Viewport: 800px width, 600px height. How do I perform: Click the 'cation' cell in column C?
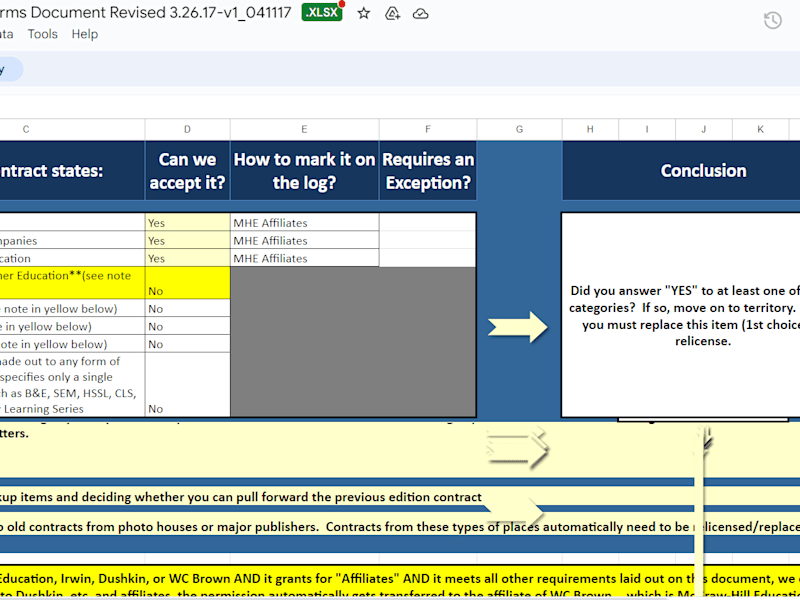(72, 258)
